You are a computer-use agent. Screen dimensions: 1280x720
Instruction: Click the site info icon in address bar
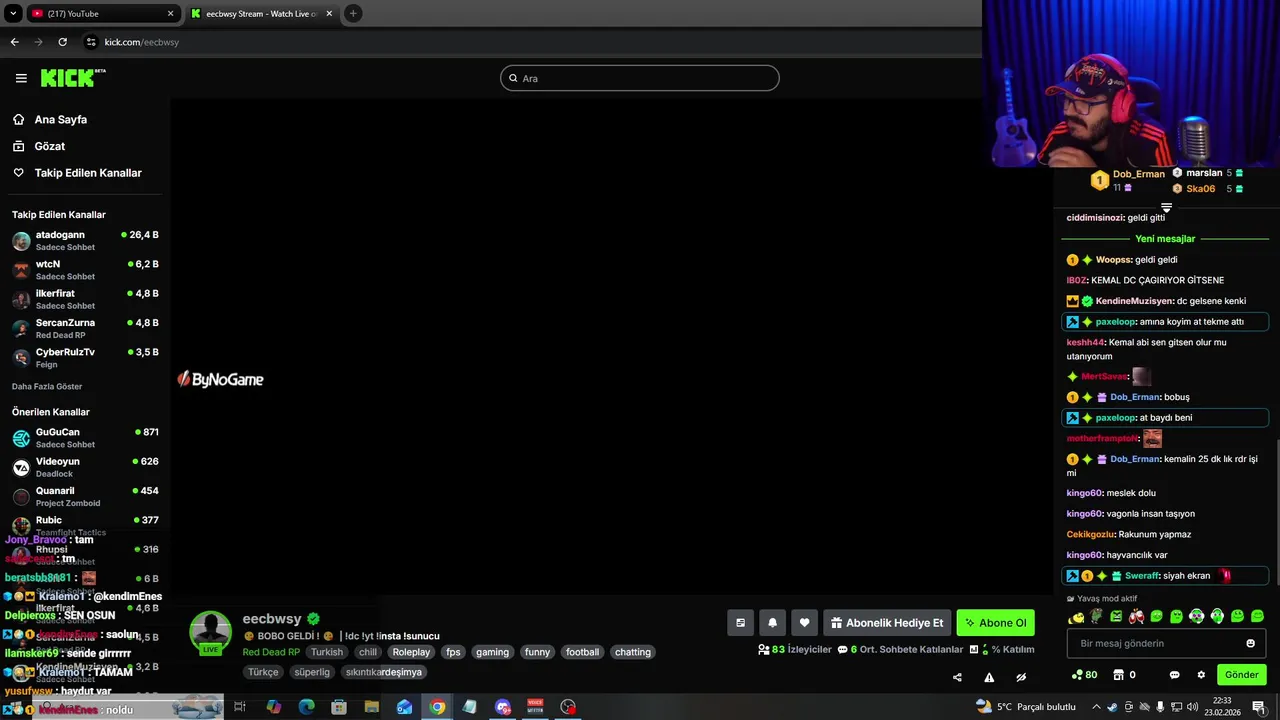(x=91, y=42)
